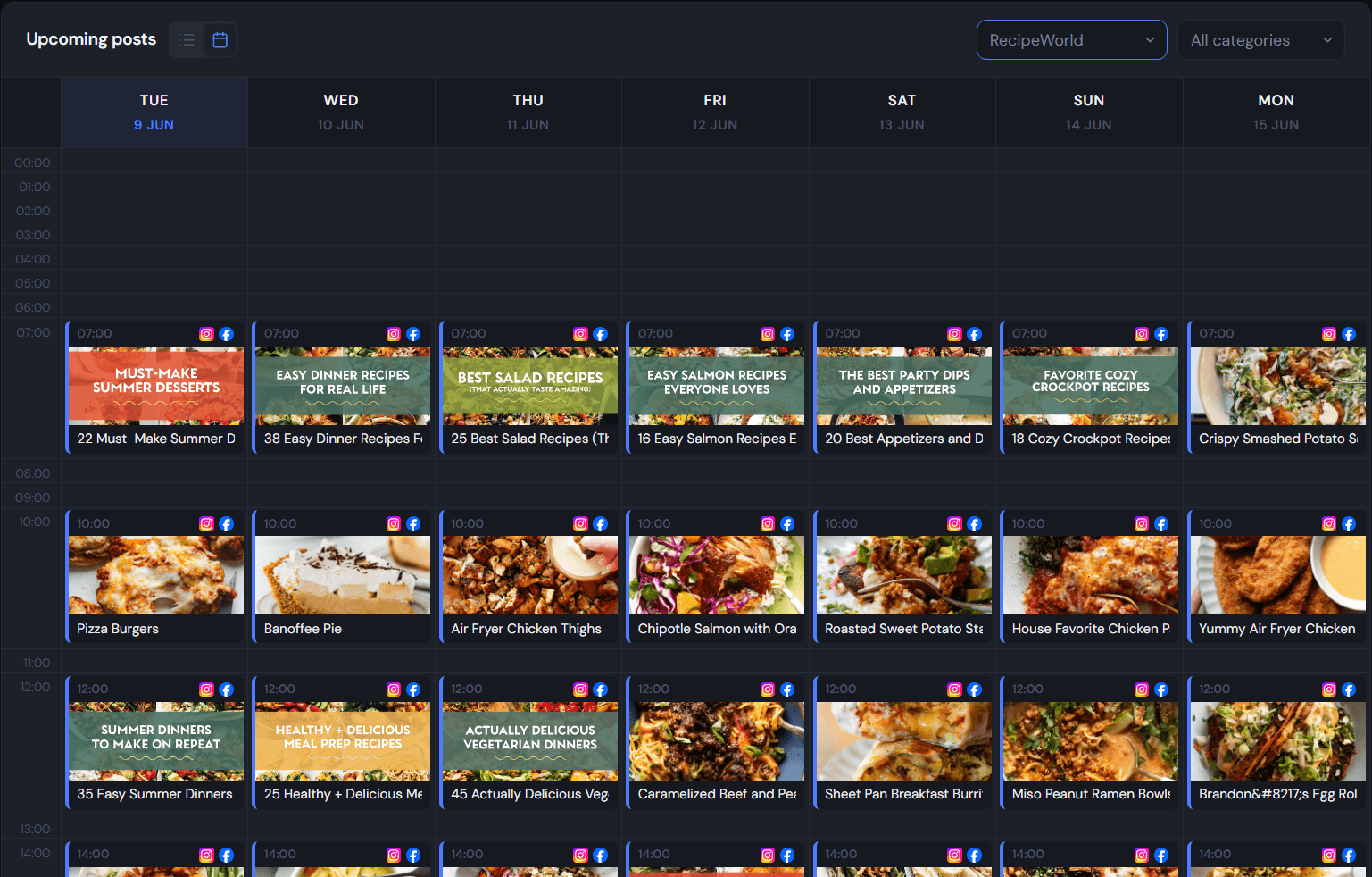Click Facebook icon on 45 Actually Delicious Veg post

(x=601, y=689)
